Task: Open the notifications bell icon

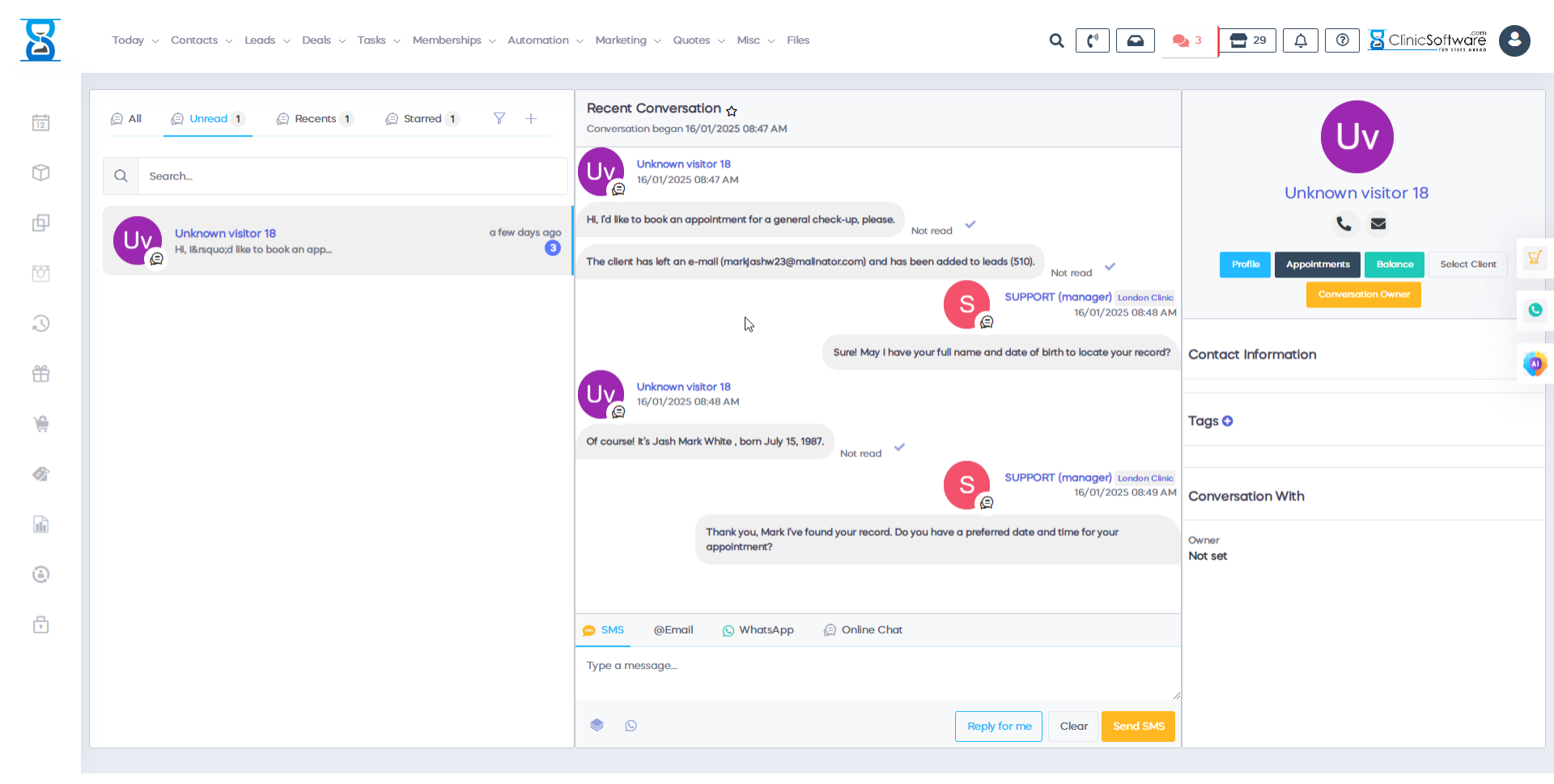Action: (x=1300, y=40)
